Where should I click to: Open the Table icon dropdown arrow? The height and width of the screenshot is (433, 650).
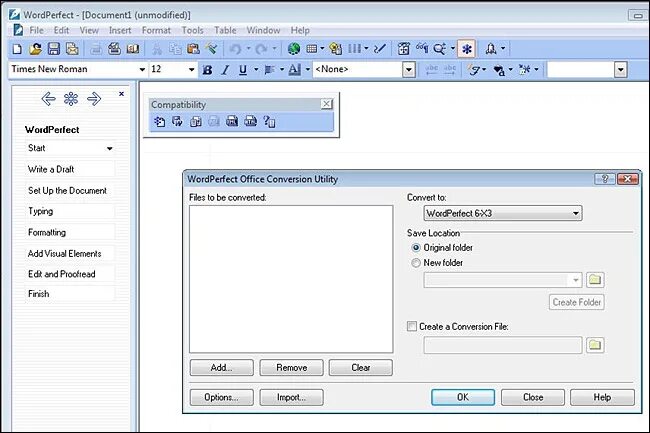tap(322, 49)
